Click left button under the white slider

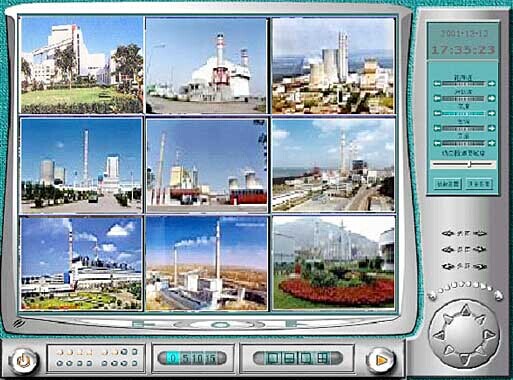(448, 184)
